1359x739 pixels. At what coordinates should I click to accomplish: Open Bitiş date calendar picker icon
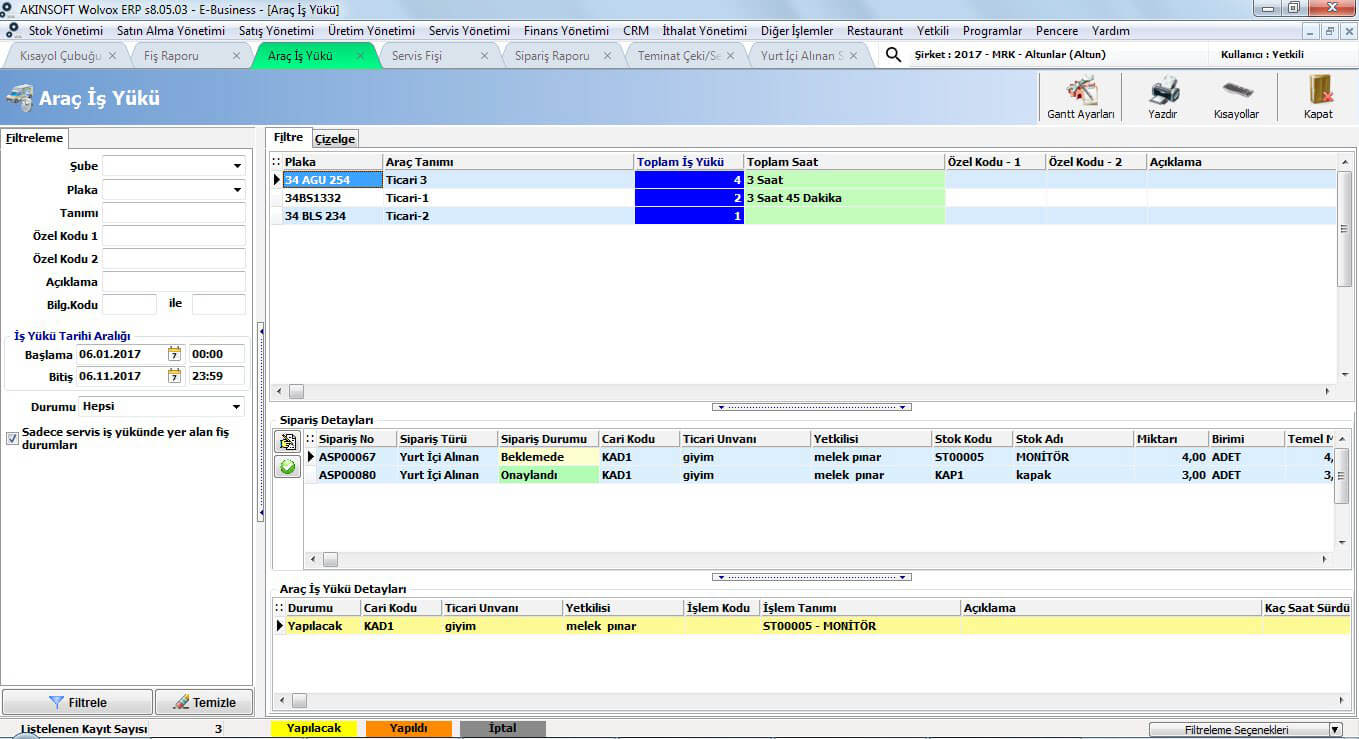[175, 376]
